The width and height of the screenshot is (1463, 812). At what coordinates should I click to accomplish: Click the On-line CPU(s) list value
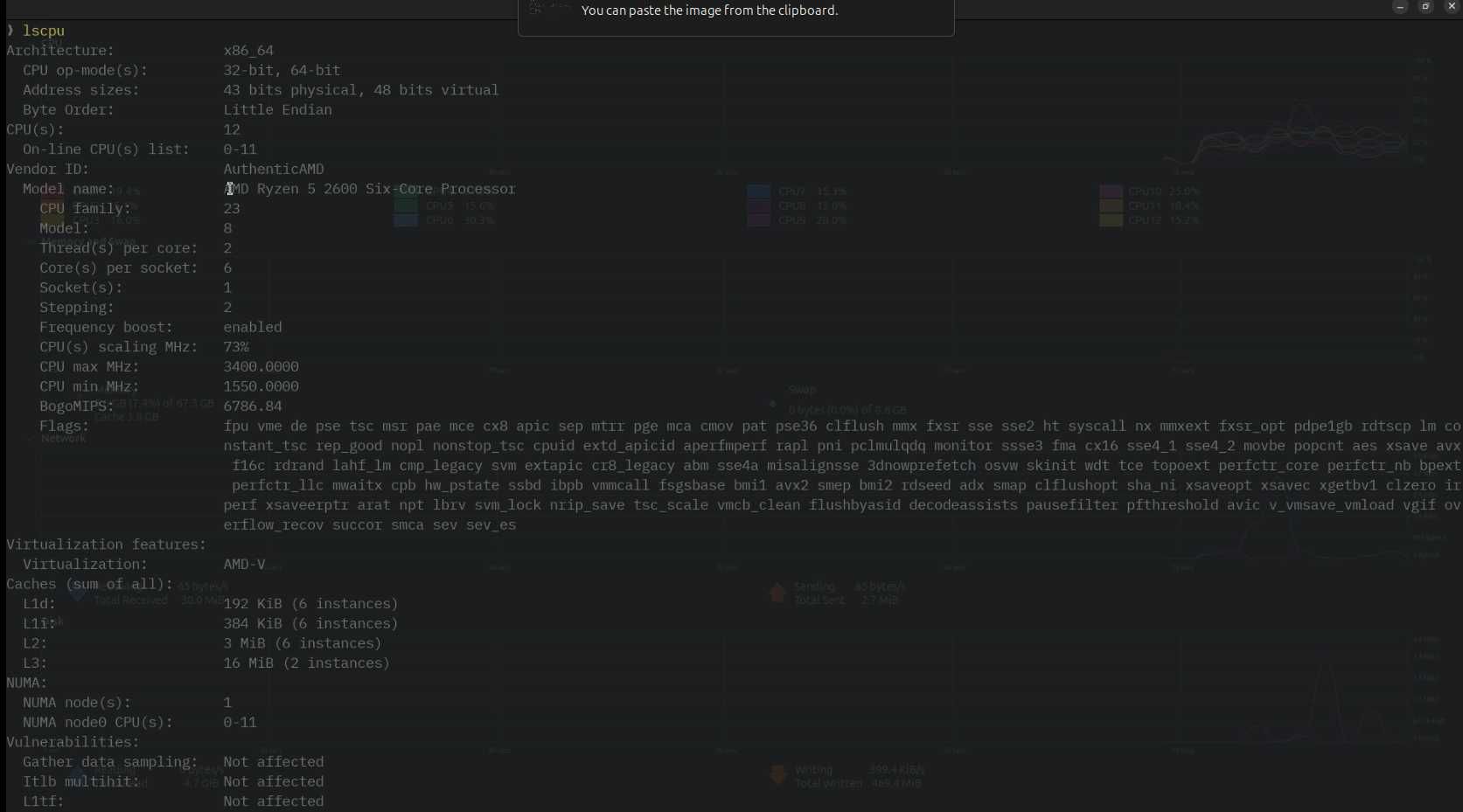(x=240, y=149)
